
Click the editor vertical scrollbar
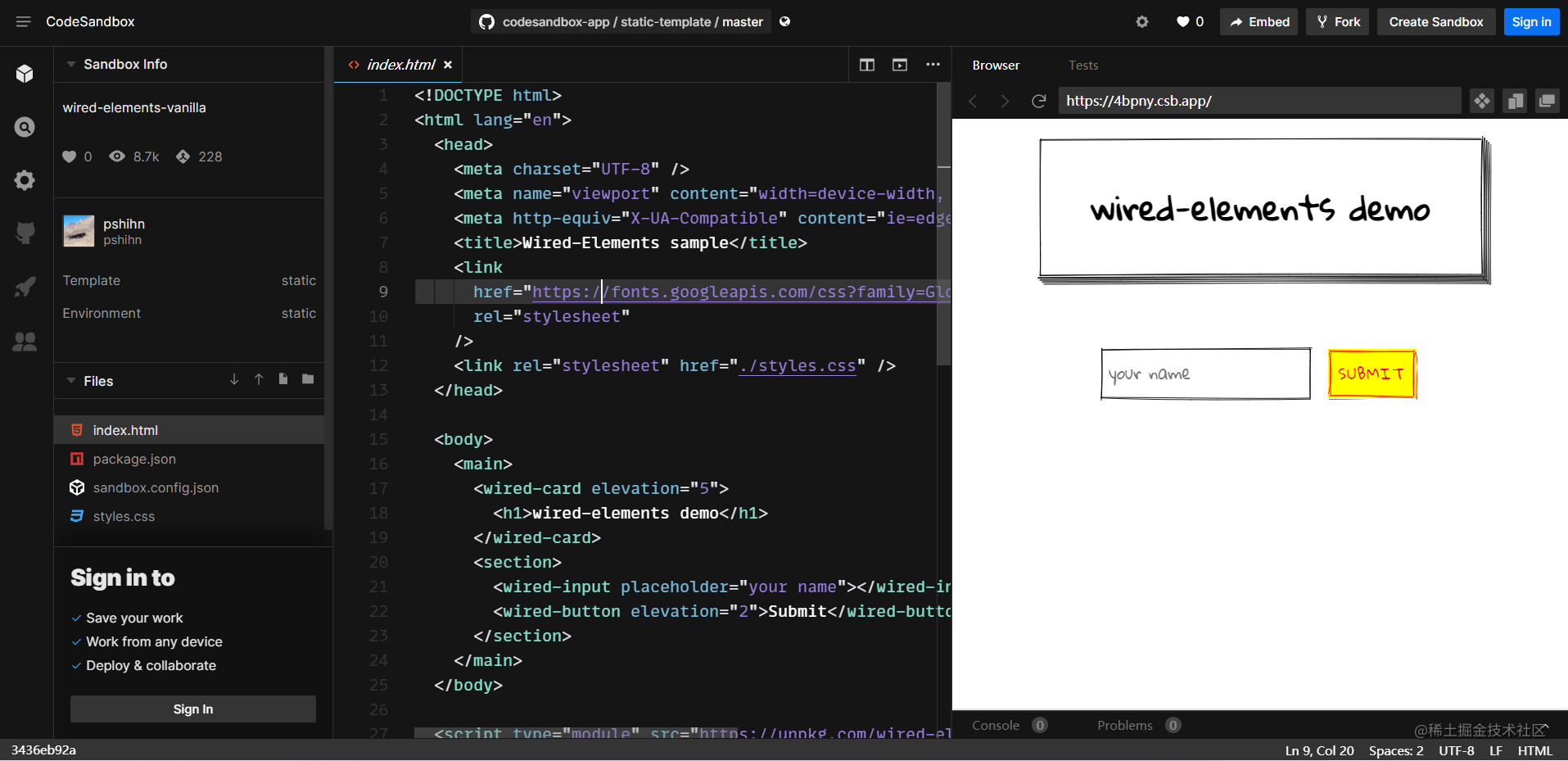(x=944, y=223)
